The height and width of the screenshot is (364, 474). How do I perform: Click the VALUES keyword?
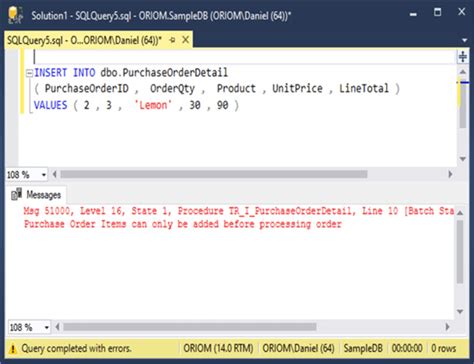(51, 105)
